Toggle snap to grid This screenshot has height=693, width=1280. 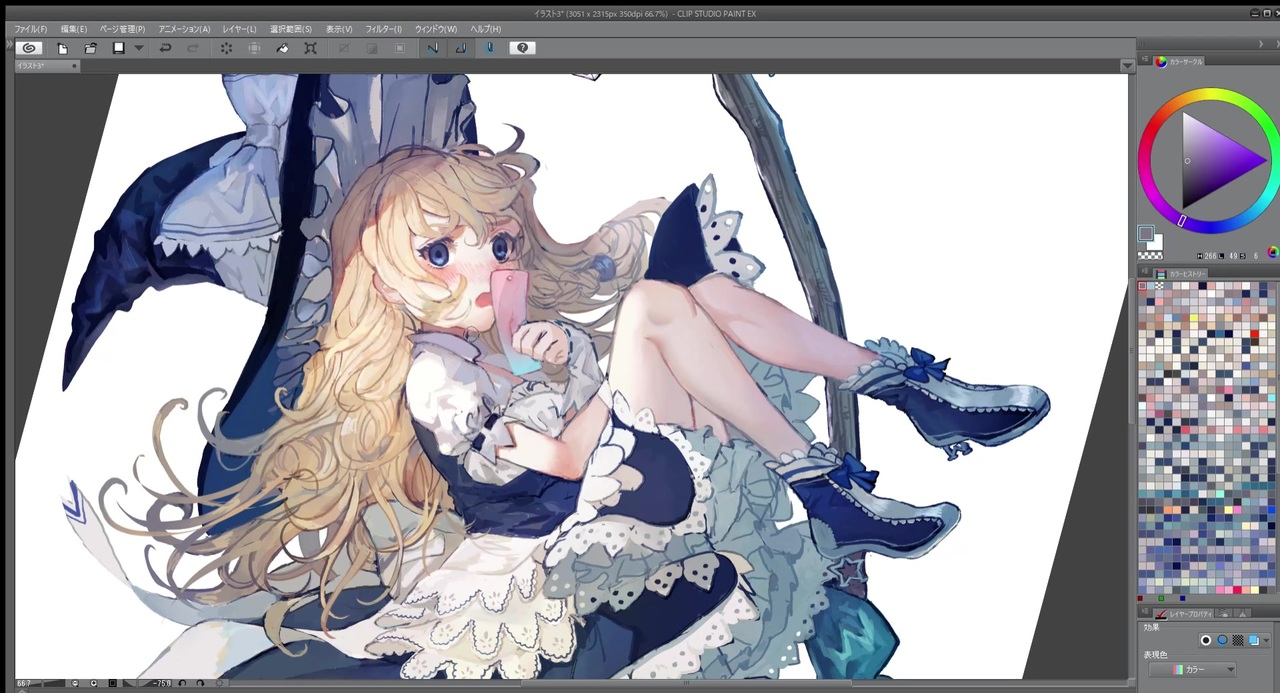[489, 48]
